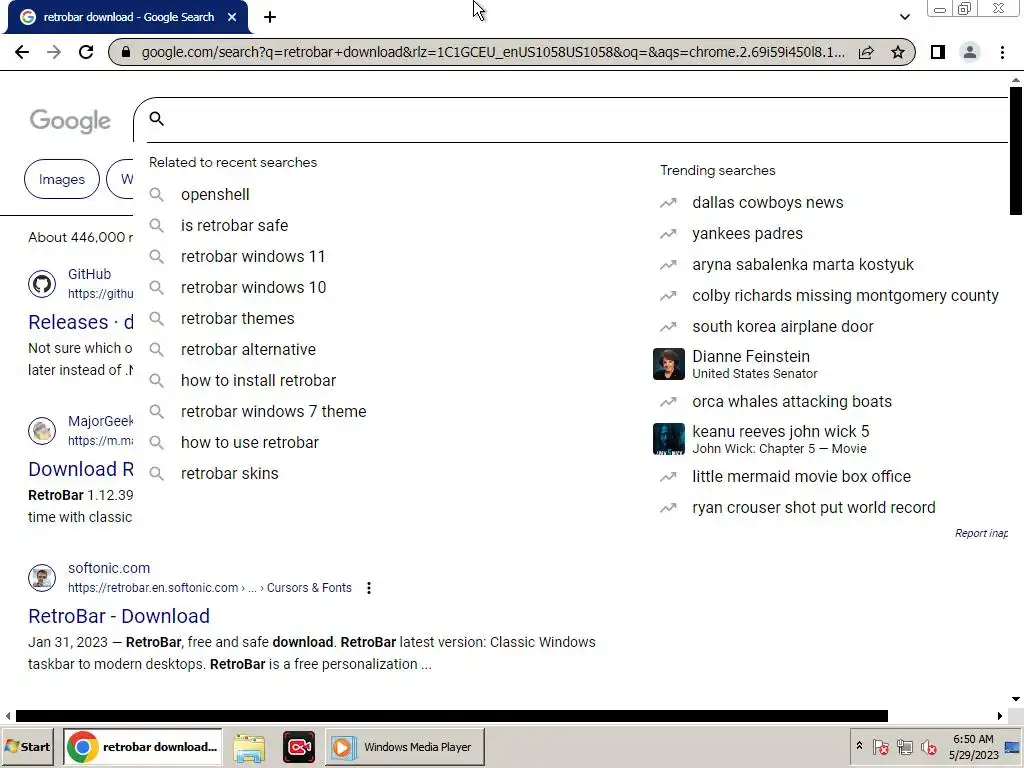
Task: Click the vertical scrollbar thumb
Action: coord(1016,151)
